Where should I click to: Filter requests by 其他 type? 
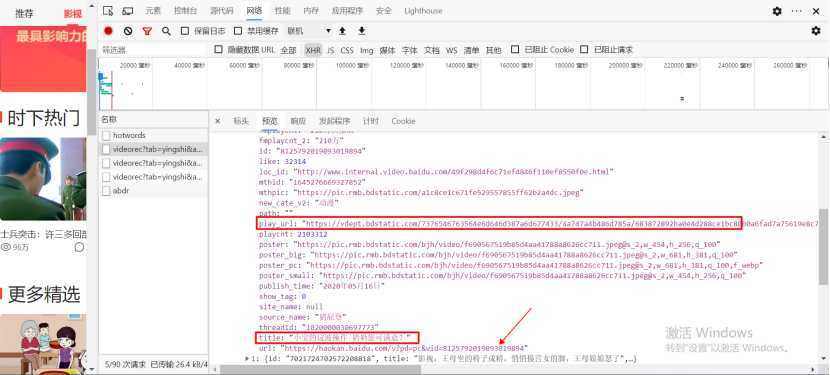(493, 50)
